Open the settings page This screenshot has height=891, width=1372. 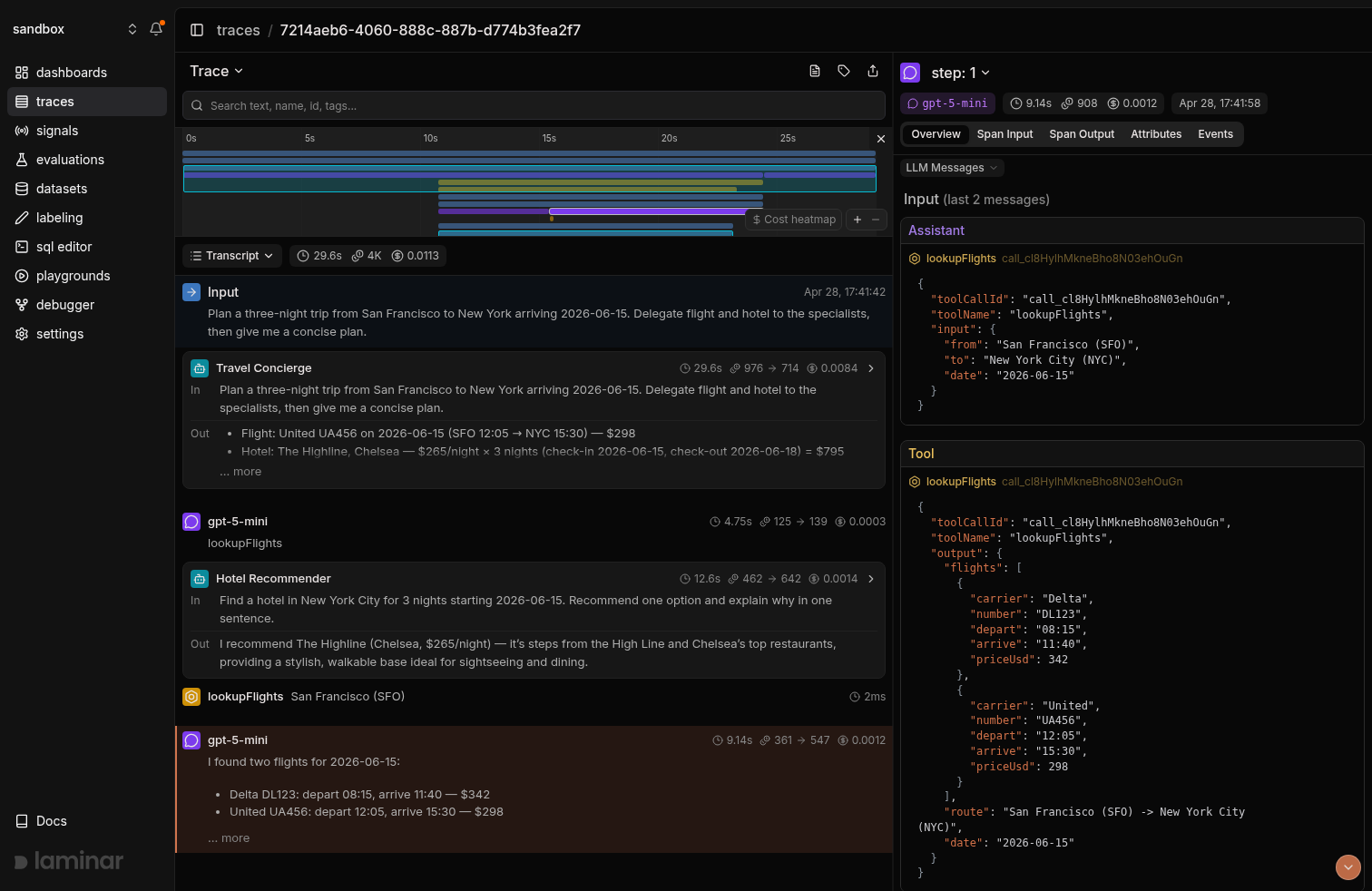(87, 334)
